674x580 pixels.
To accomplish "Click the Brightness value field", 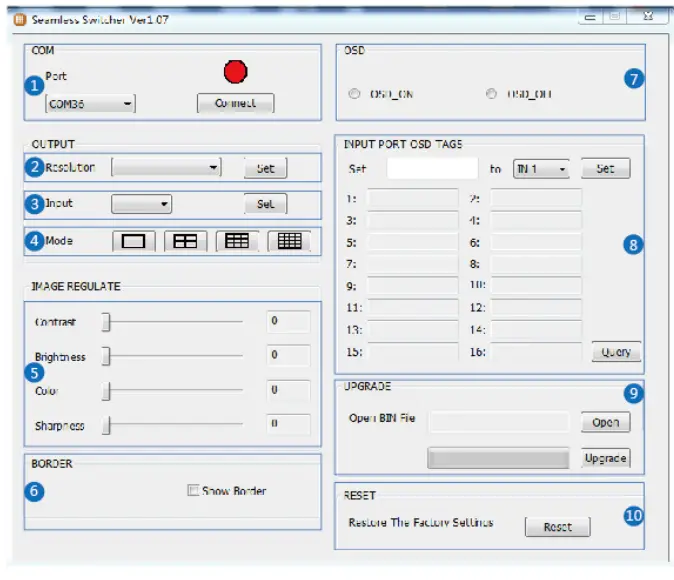I will pyautogui.click(x=288, y=355).
